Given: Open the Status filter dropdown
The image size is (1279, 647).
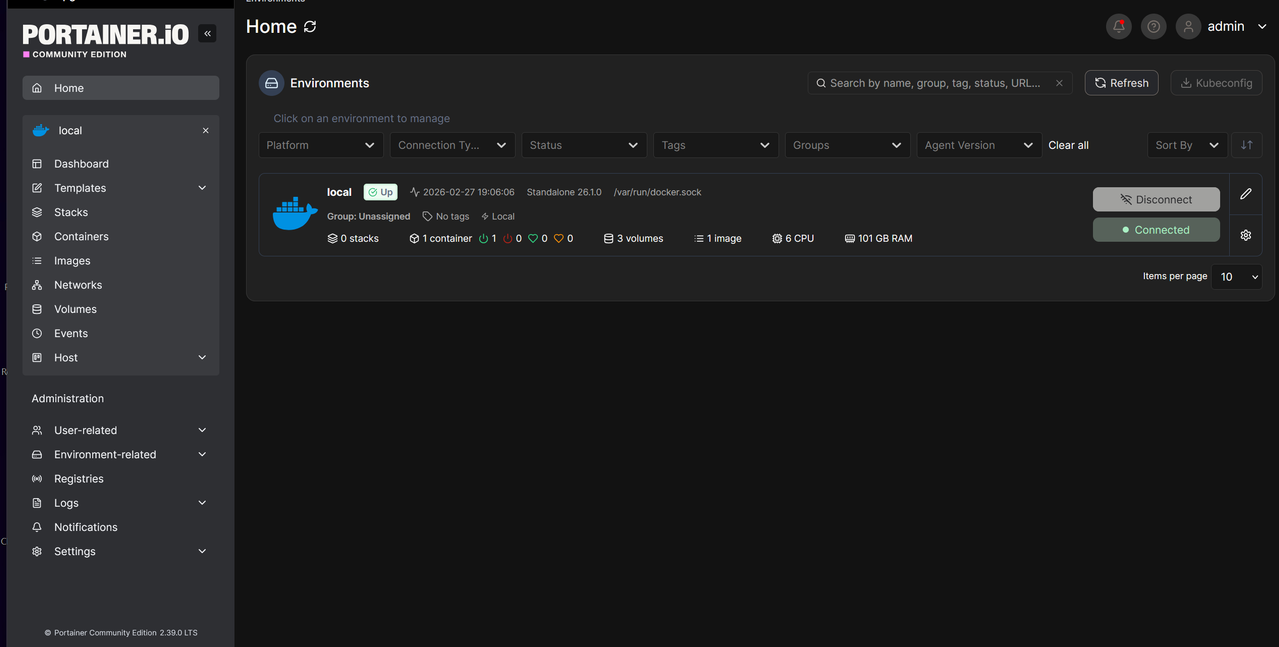Looking at the screenshot, I should click(585, 145).
